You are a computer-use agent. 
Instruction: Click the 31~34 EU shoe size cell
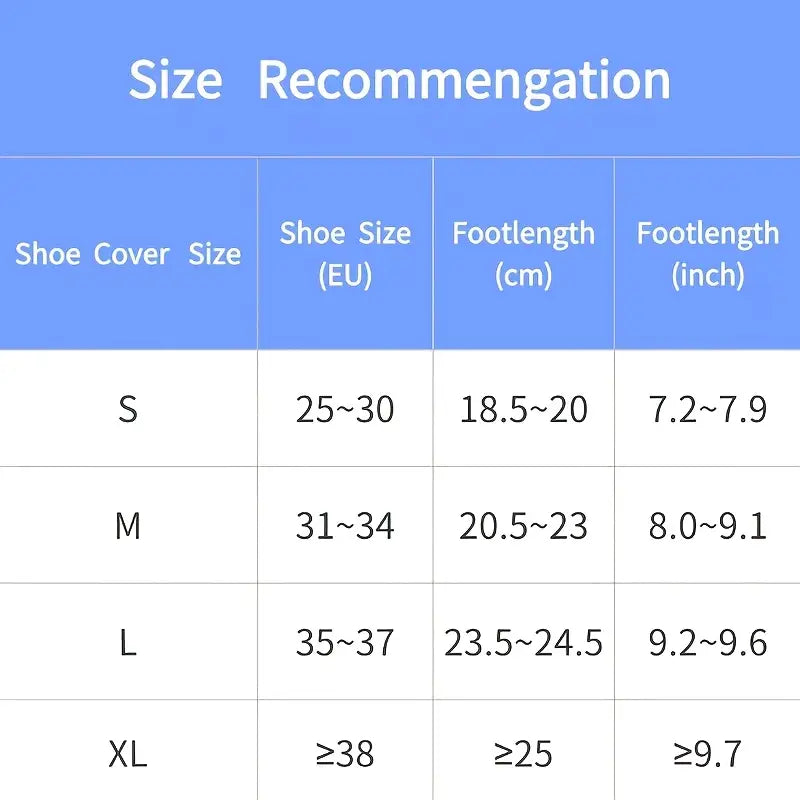[345, 526]
